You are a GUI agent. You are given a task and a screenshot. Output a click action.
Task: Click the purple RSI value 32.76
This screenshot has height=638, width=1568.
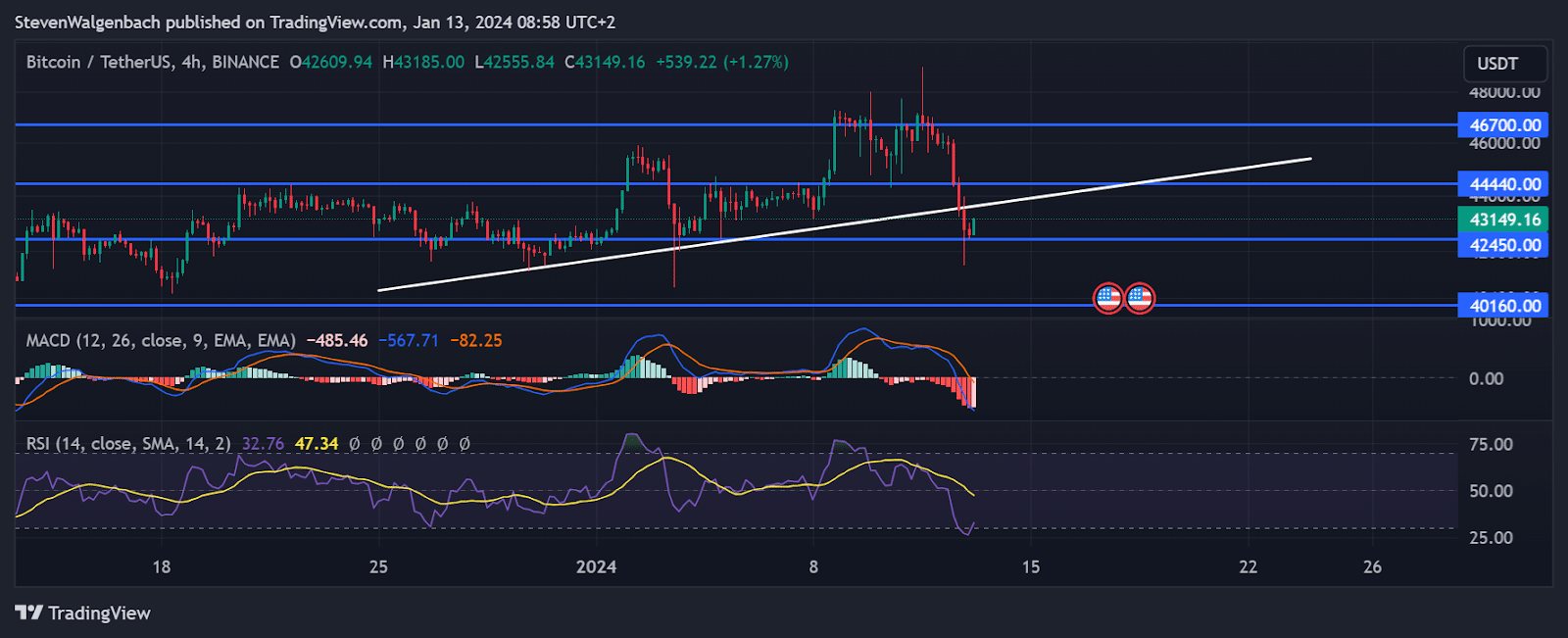pyautogui.click(x=263, y=443)
